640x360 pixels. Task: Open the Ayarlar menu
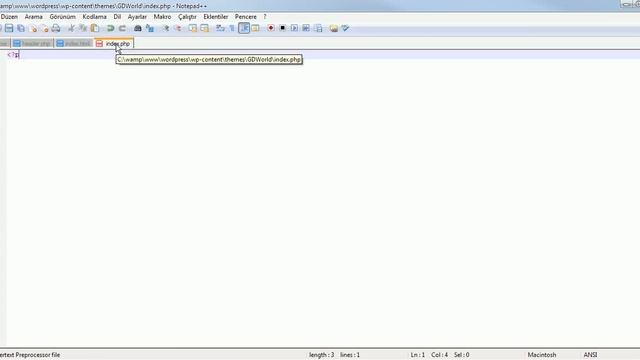137,17
